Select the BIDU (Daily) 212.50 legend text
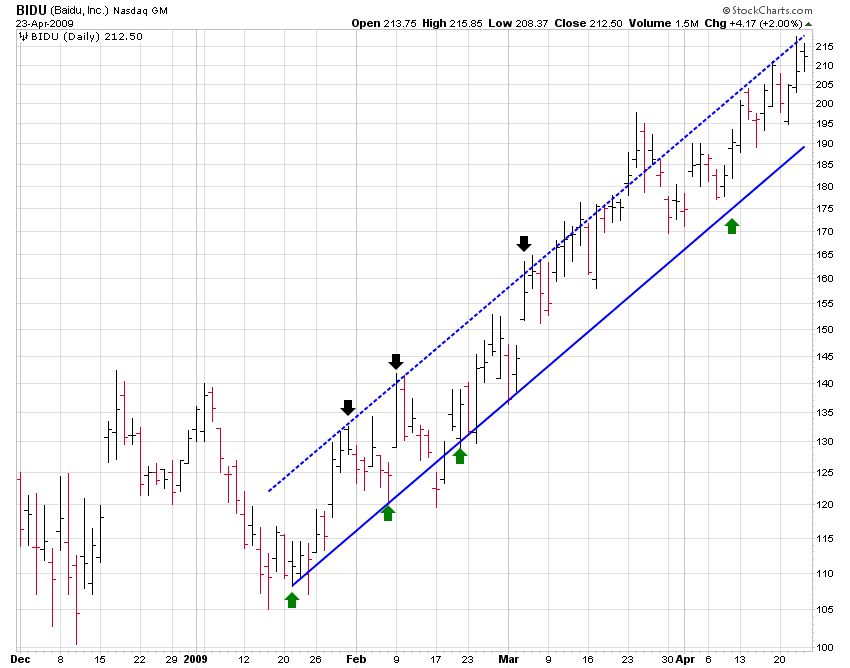Viewport: 850px width, 668px height. coord(87,37)
